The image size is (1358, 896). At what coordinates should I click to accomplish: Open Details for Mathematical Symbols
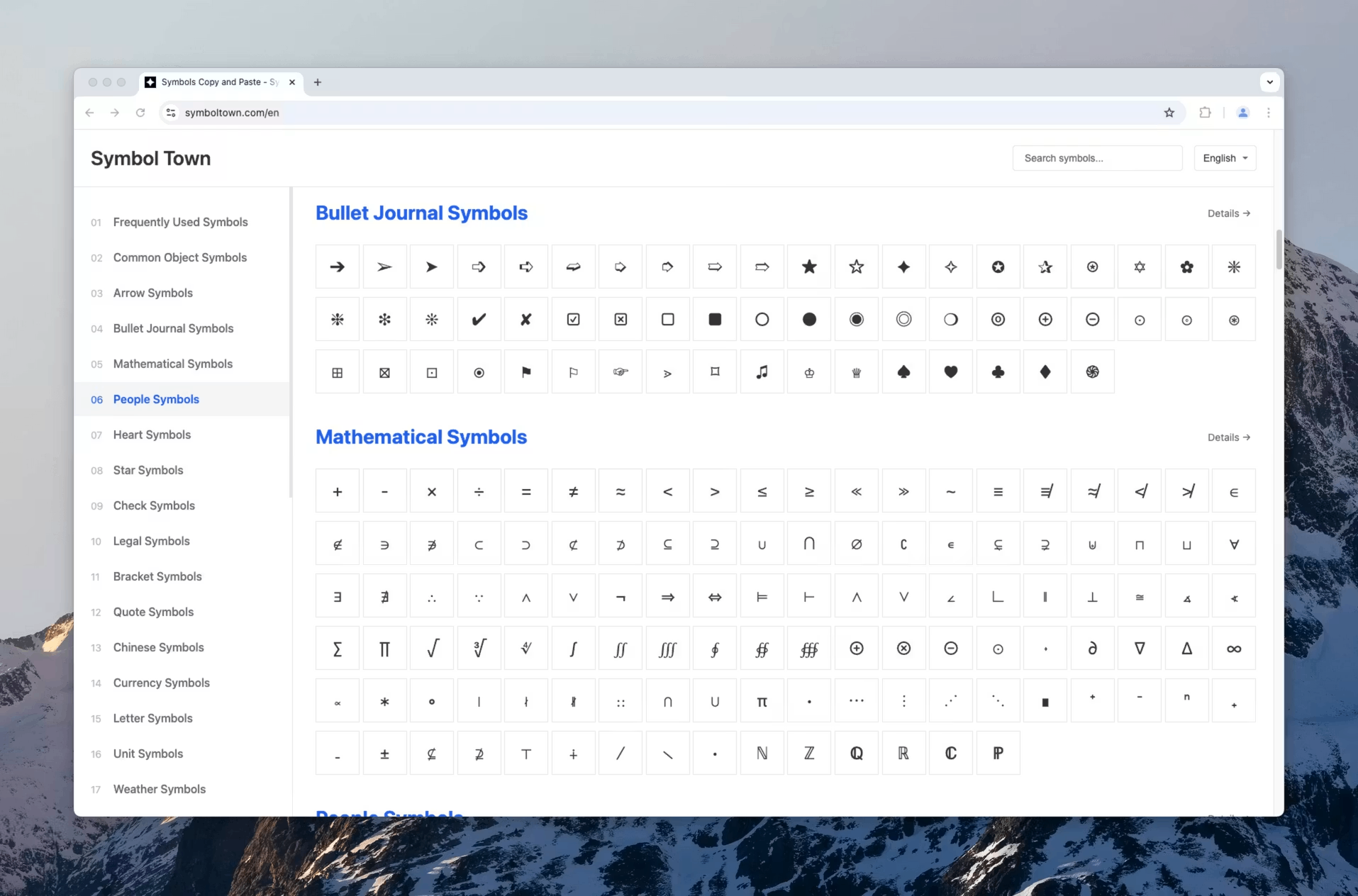pos(1229,437)
